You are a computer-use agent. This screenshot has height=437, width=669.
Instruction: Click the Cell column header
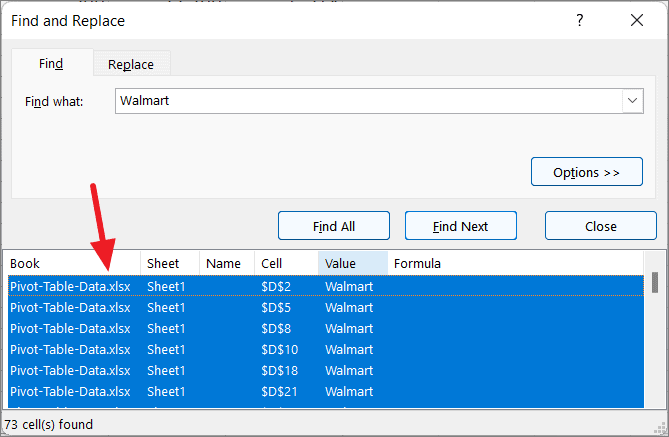(286, 263)
